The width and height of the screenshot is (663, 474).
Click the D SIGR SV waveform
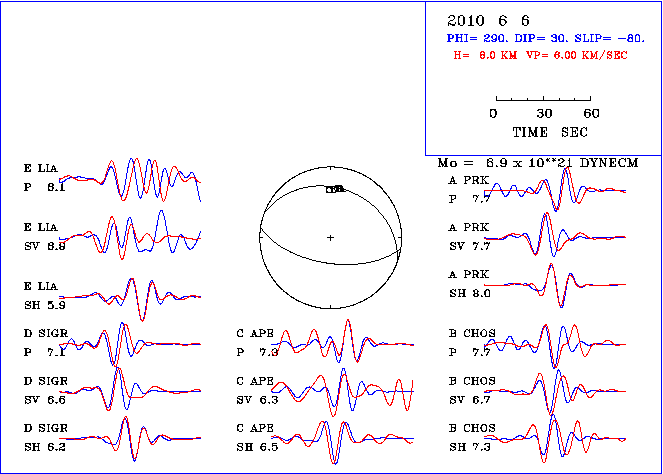pyautogui.click(x=130, y=389)
